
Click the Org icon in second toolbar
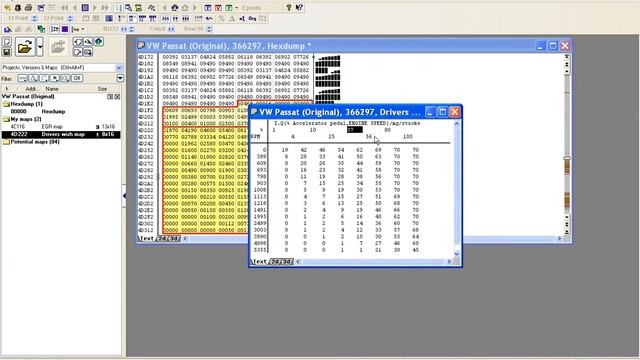pyautogui.click(x=252, y=19)
